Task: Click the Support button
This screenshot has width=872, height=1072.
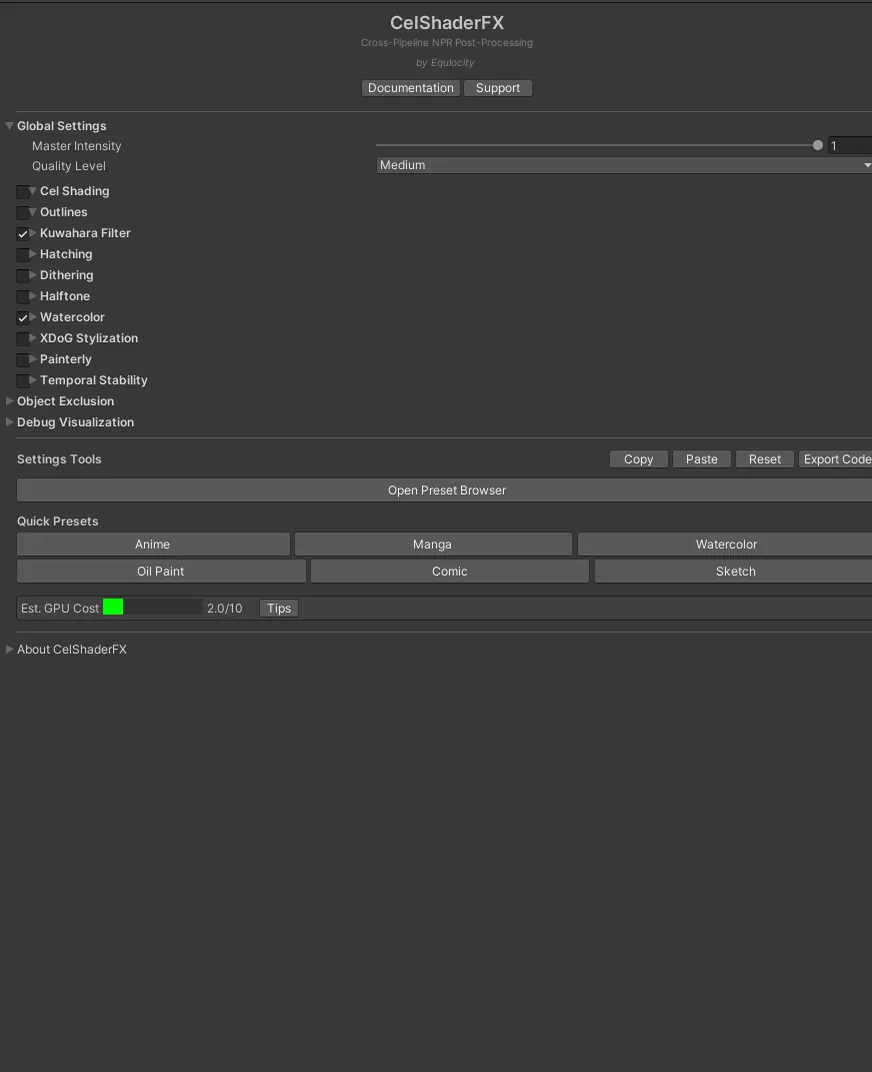Action: point(498,88)
